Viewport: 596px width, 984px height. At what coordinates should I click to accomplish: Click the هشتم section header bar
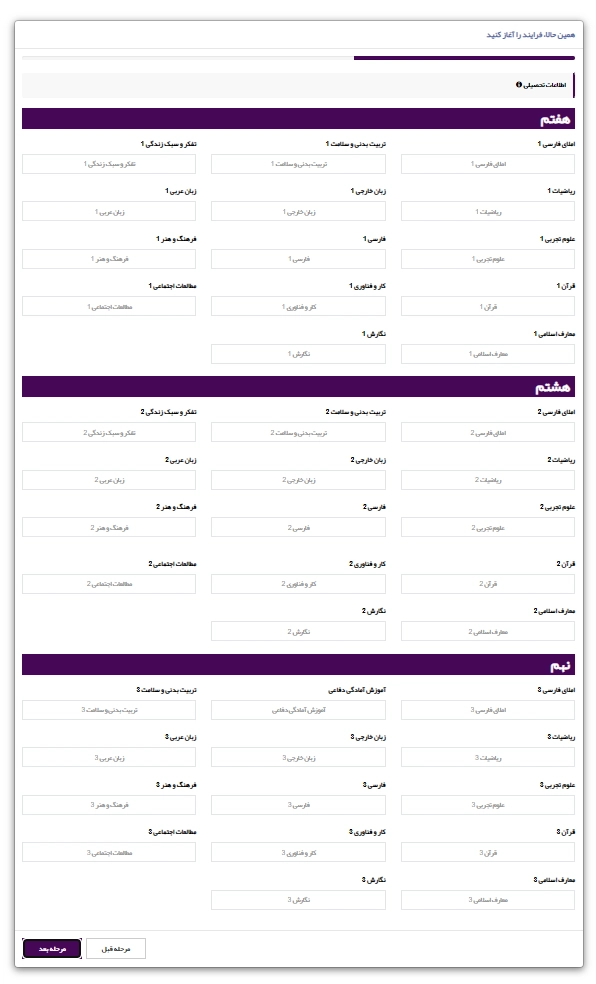pos(298,387)
